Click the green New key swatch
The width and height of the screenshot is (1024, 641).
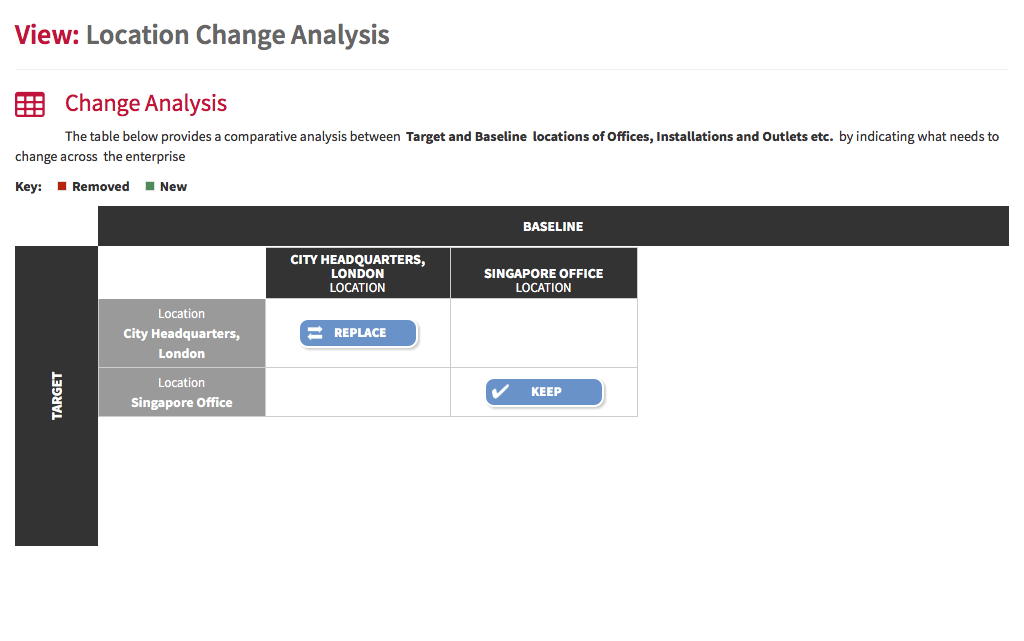(x=150, y=186)
